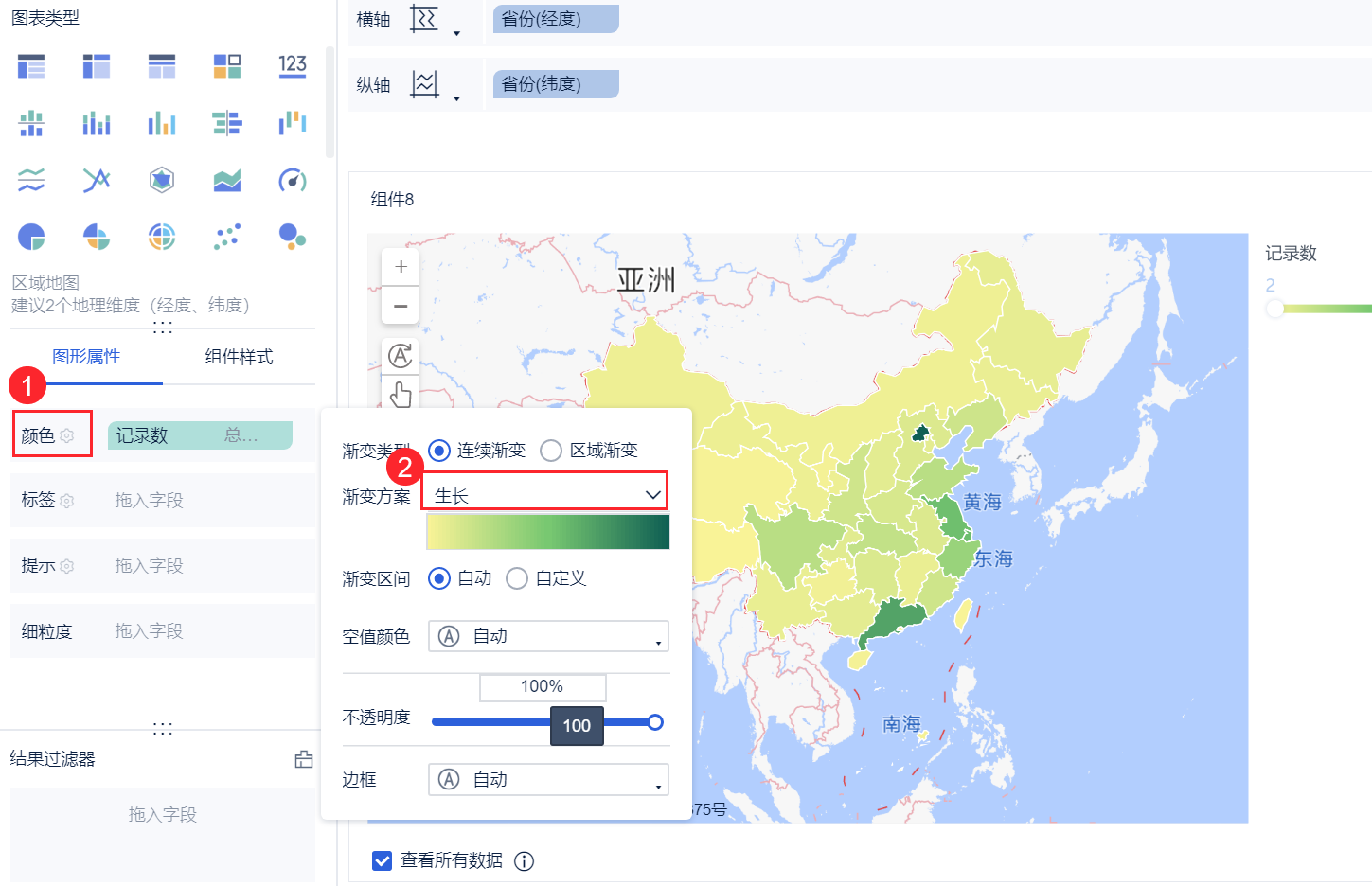Pick the range area chart icon

(227, 180)
